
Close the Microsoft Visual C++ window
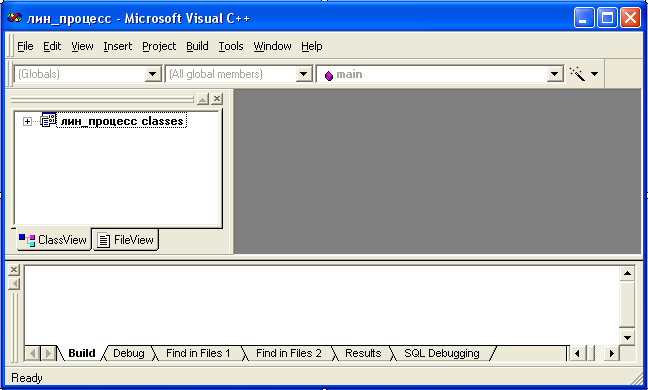(x=630, y=18)
